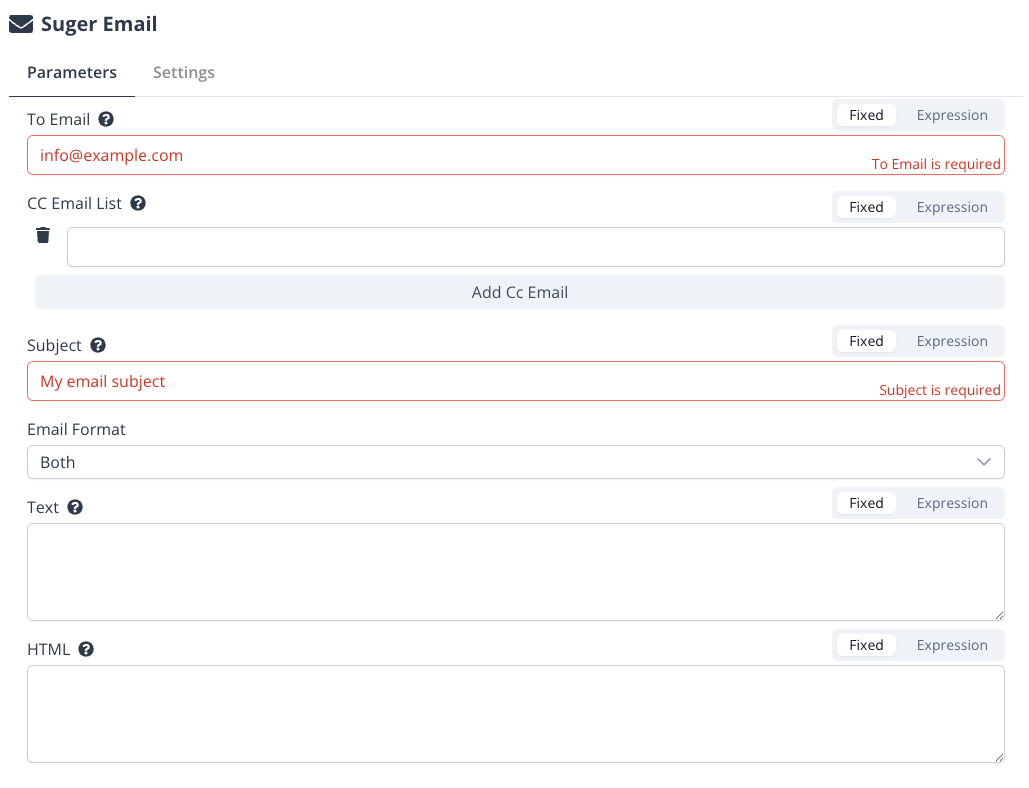Click the help icon beside HTML label
The image size is (1029, 788).
click(86, 649)
